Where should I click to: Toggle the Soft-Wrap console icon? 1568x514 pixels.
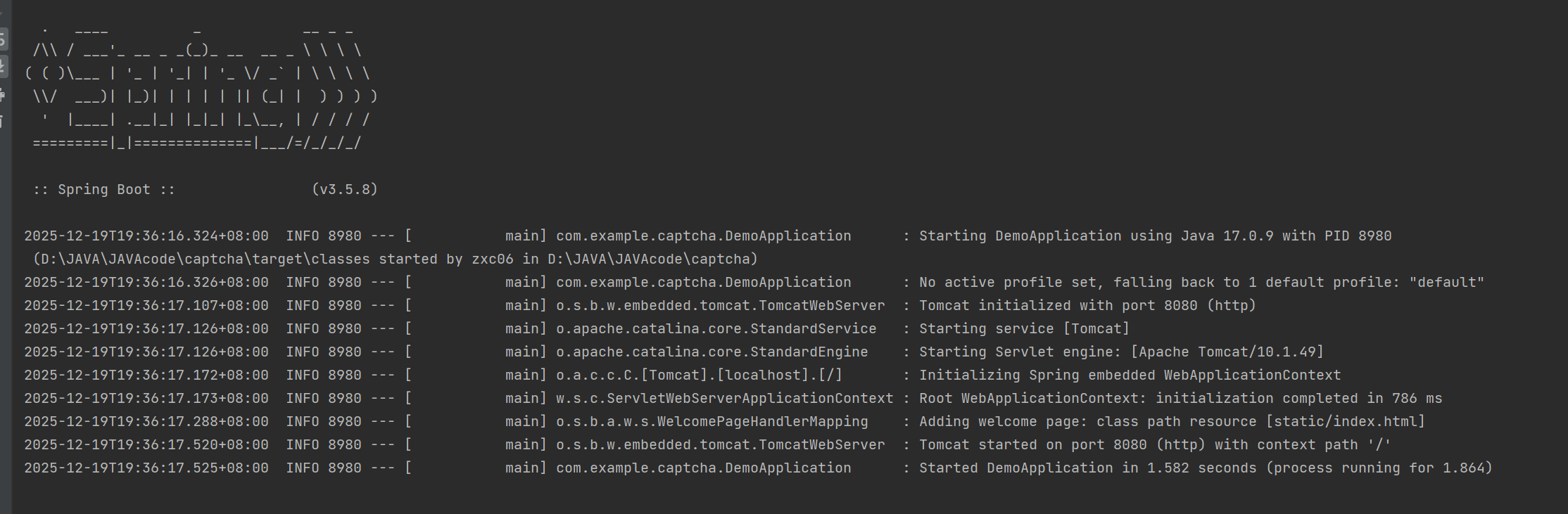click(3, 39)
